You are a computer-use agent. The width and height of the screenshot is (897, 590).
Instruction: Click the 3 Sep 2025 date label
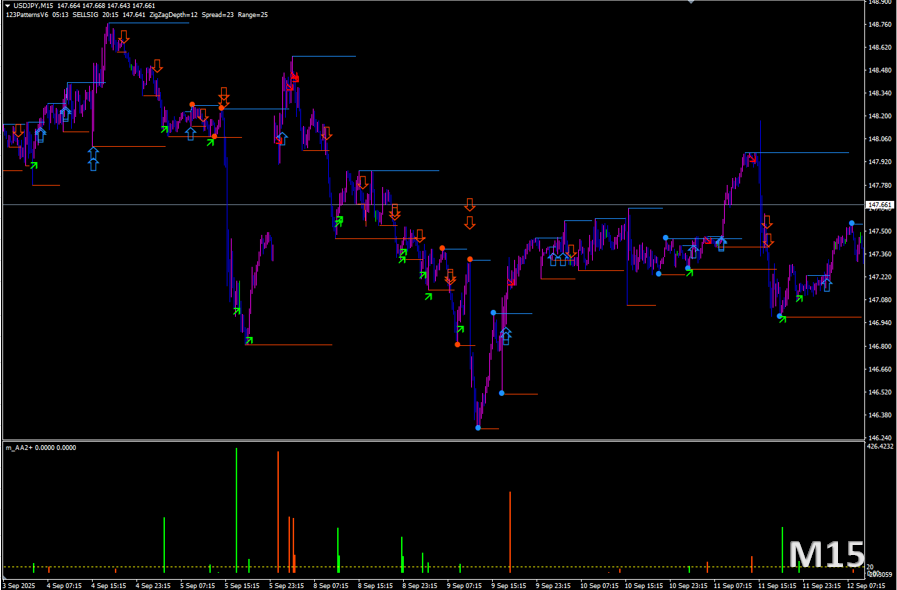pos(20,584)
